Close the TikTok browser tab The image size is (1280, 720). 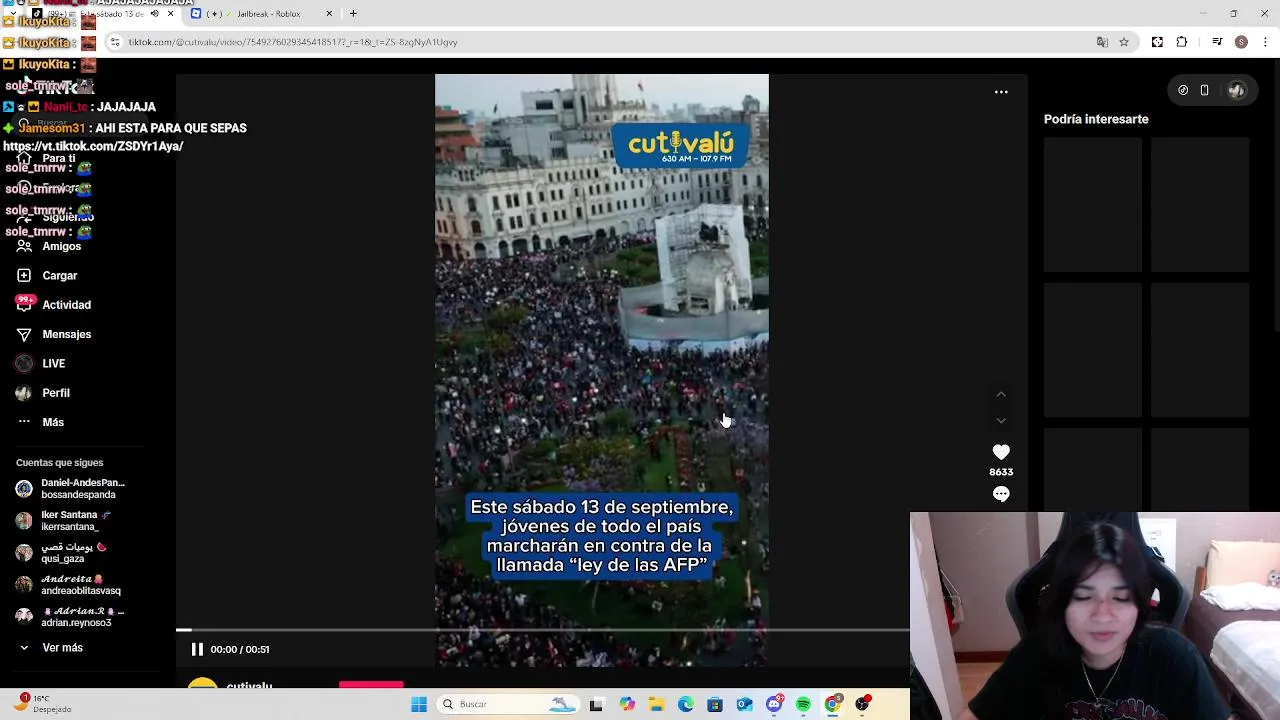tap(170, 14)
